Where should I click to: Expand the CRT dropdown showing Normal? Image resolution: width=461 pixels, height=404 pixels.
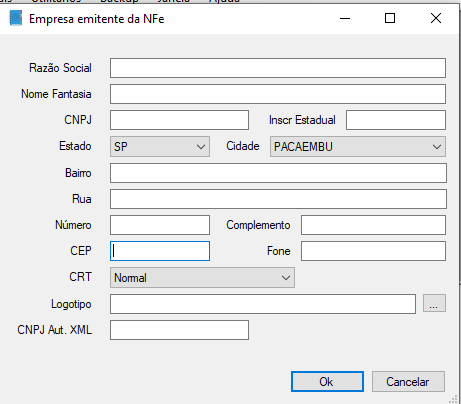click(x=202, y=277)
